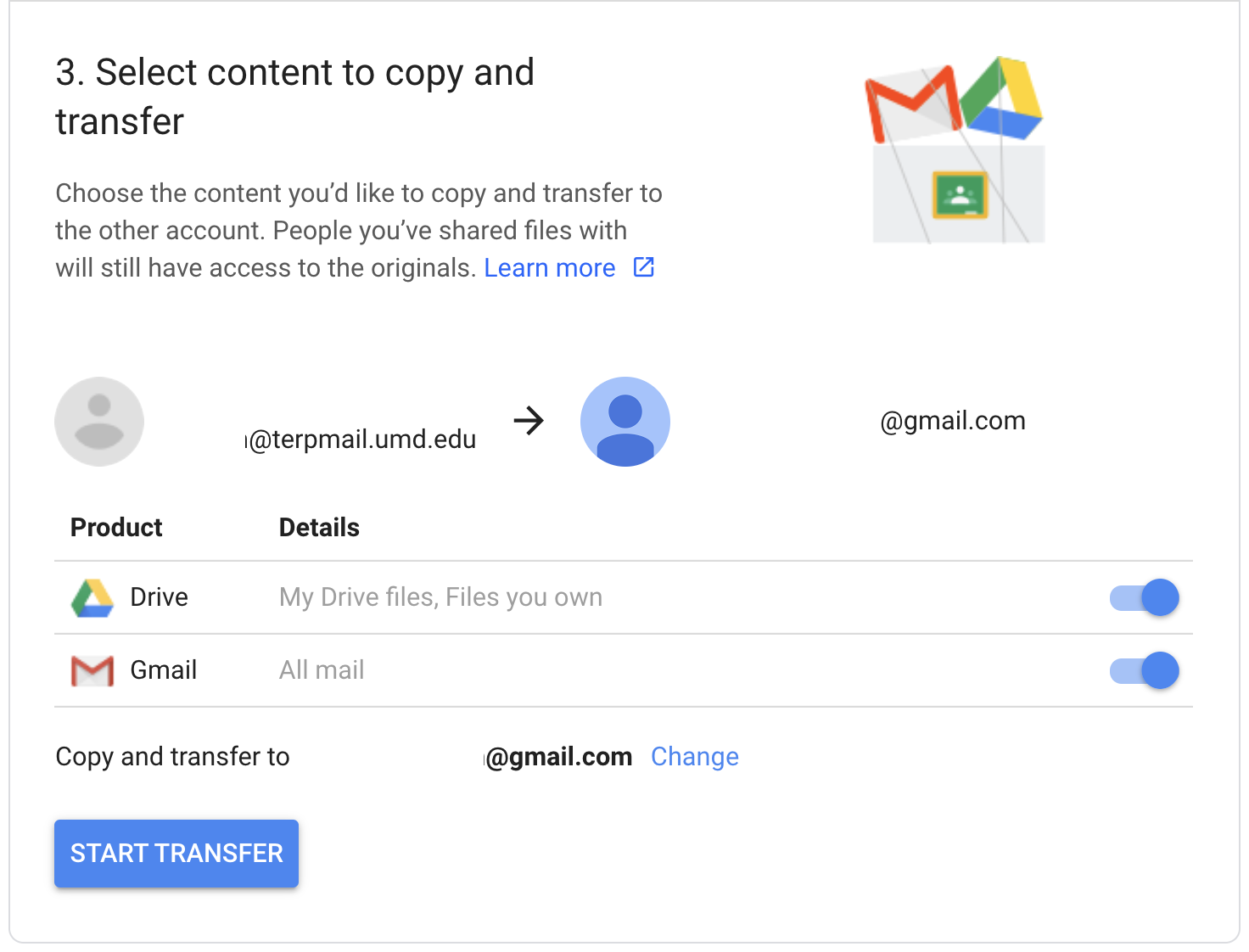This screenshot has height=952, width=1249.
Task: Select the Drive product row
Action: [160, 596]
